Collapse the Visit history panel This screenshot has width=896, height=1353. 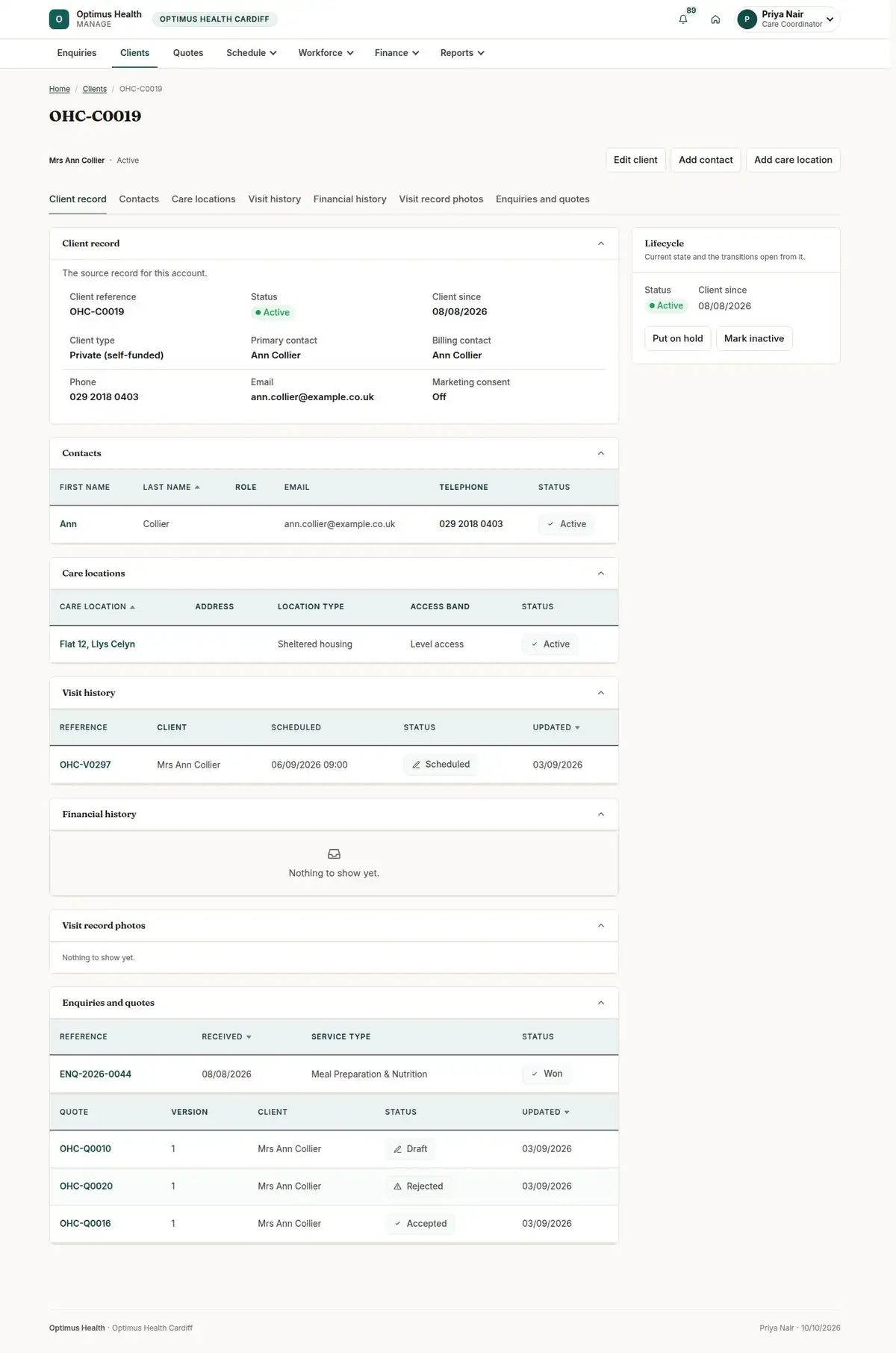pos(601,693)
